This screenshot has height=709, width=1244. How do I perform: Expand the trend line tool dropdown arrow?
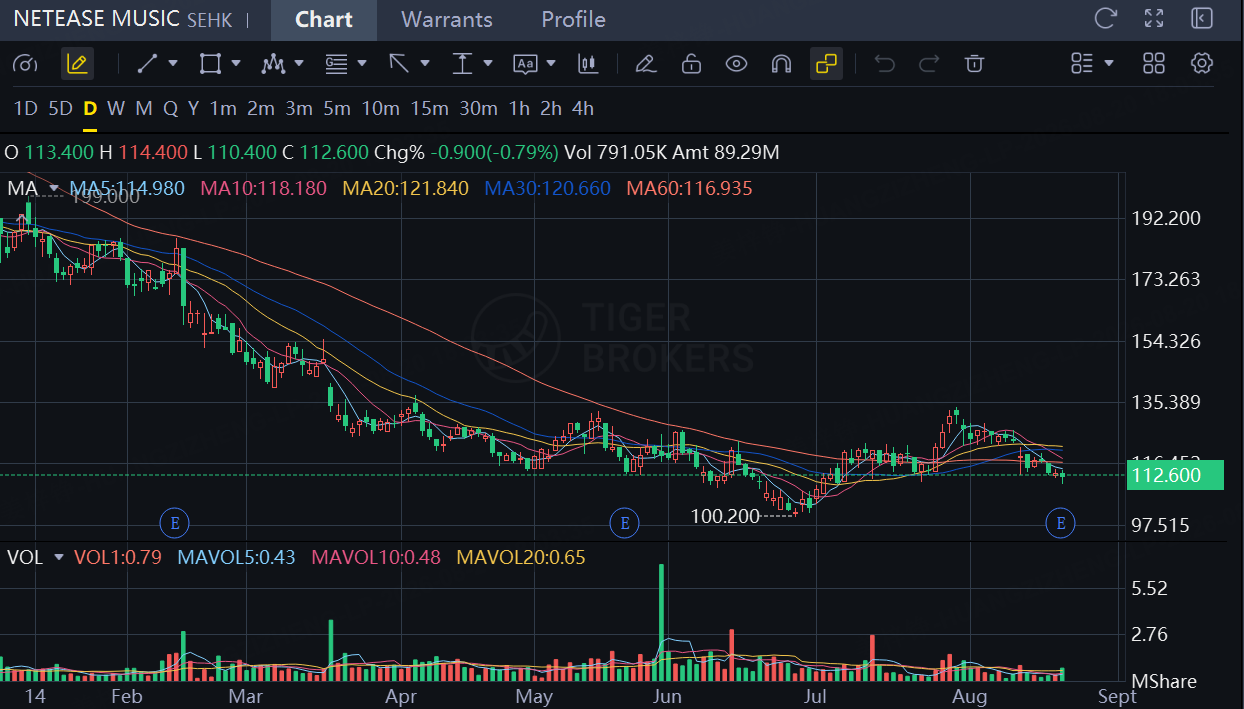click(173, 63)
